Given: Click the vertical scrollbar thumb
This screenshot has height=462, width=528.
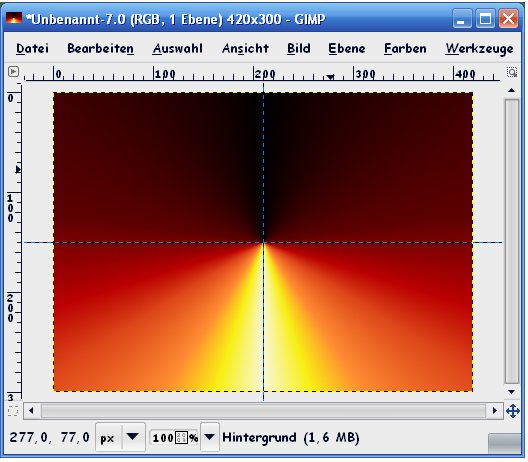Looking at the screenshot, I should point(512,241).
